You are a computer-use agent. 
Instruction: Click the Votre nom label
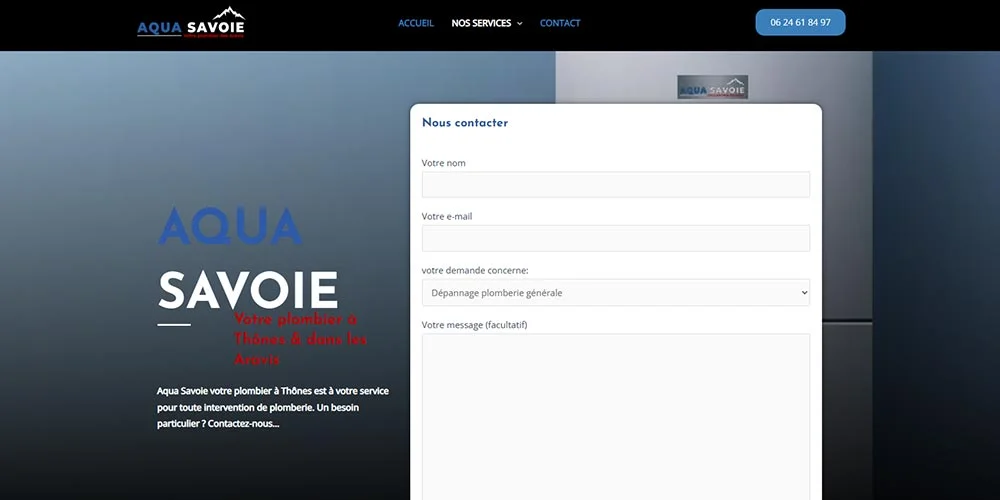pos(444,163)
